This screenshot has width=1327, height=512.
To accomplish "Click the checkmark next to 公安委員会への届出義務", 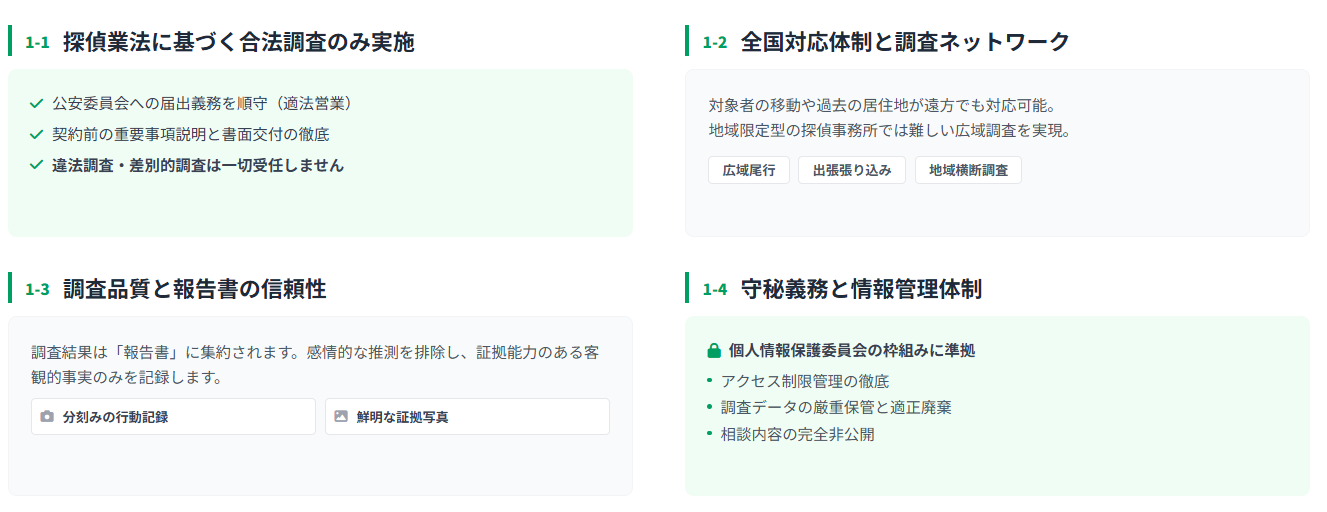I will pos(37,103).
